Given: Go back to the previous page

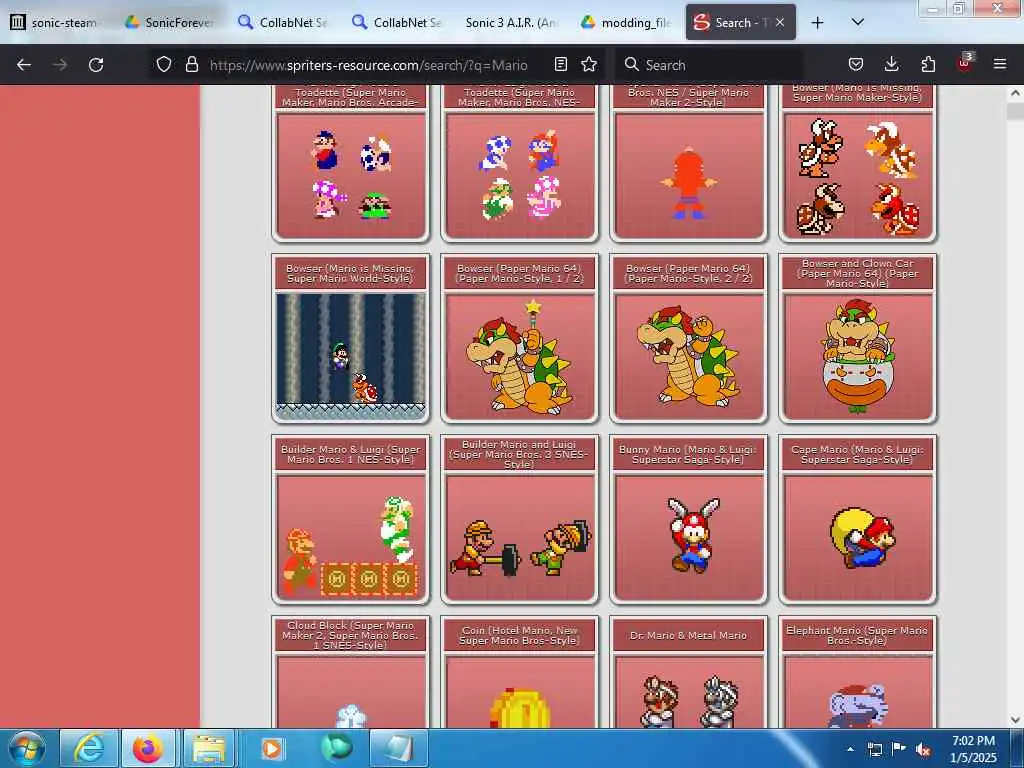Looking at the screenshot, I should (24, 65).
